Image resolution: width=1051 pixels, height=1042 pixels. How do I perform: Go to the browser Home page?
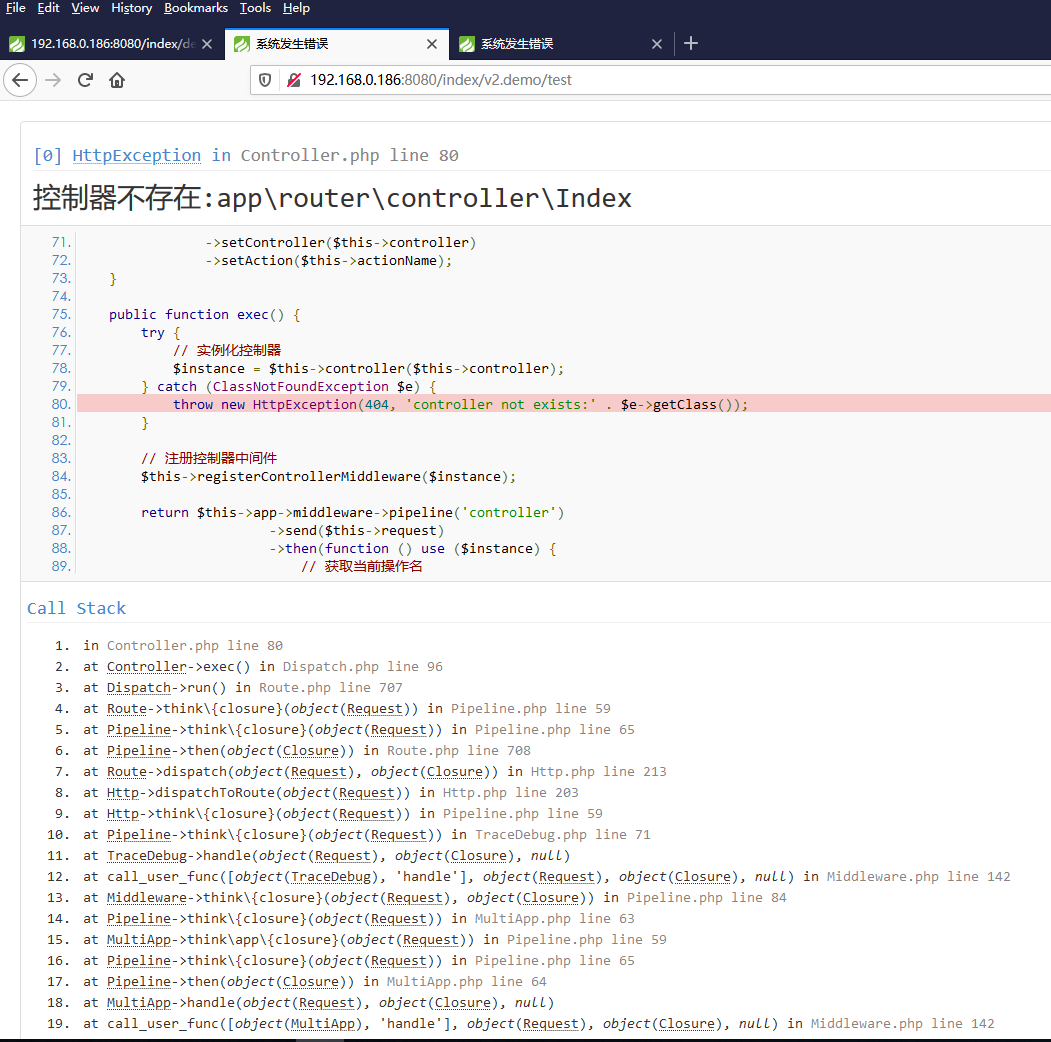pos(117,80)
